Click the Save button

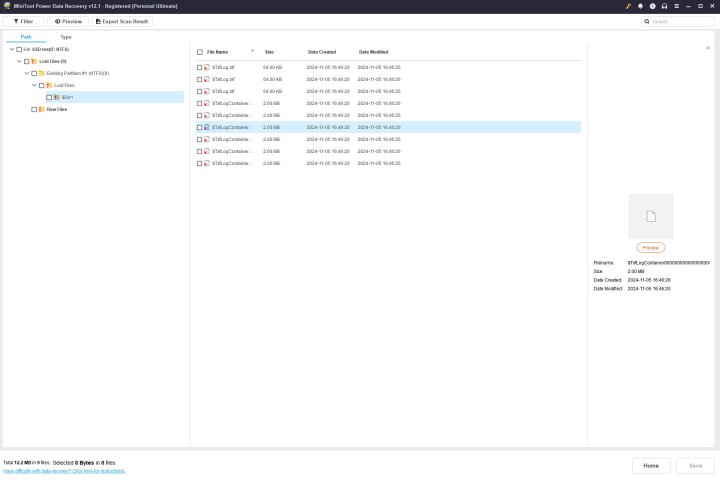point(695,466)
